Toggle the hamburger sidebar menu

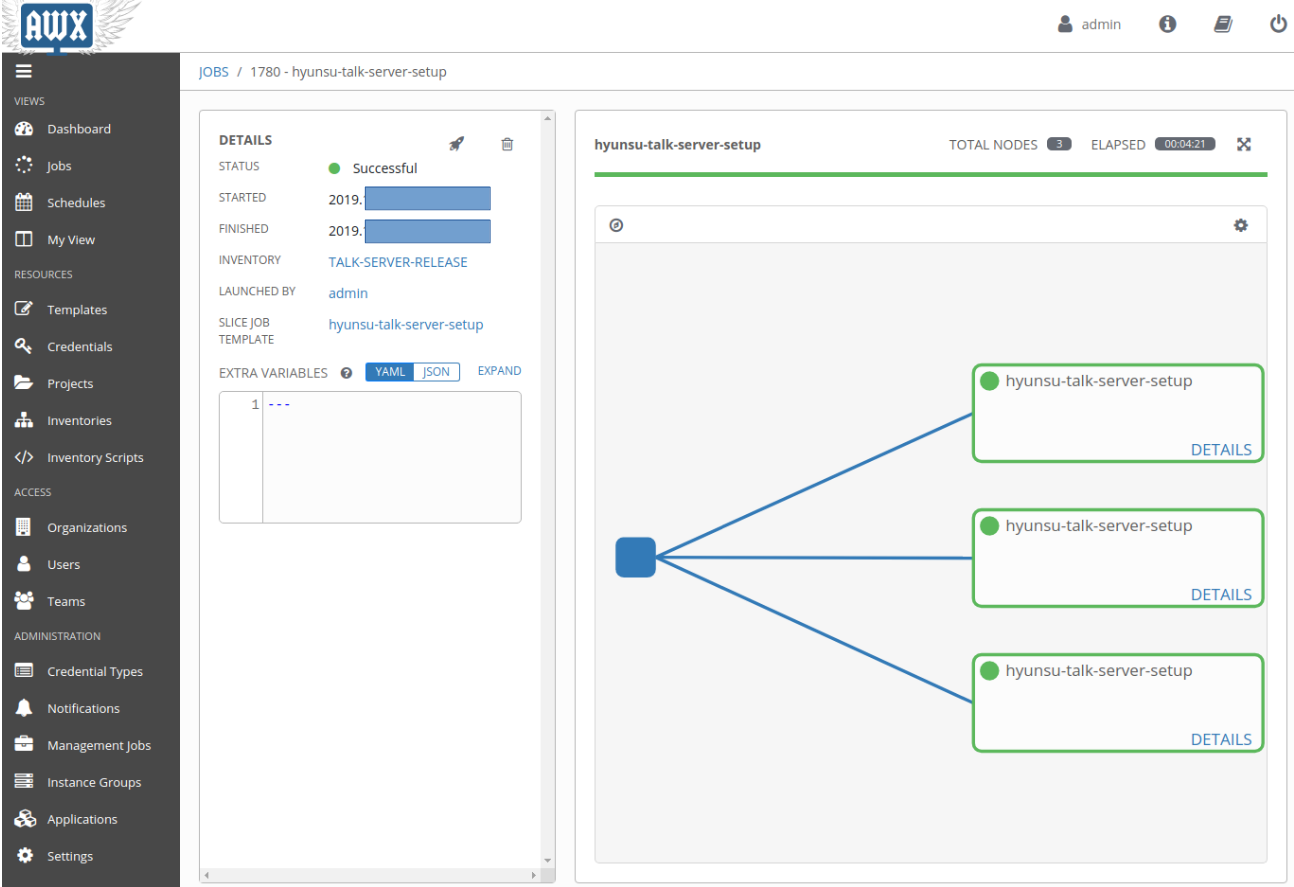[23, 71]
